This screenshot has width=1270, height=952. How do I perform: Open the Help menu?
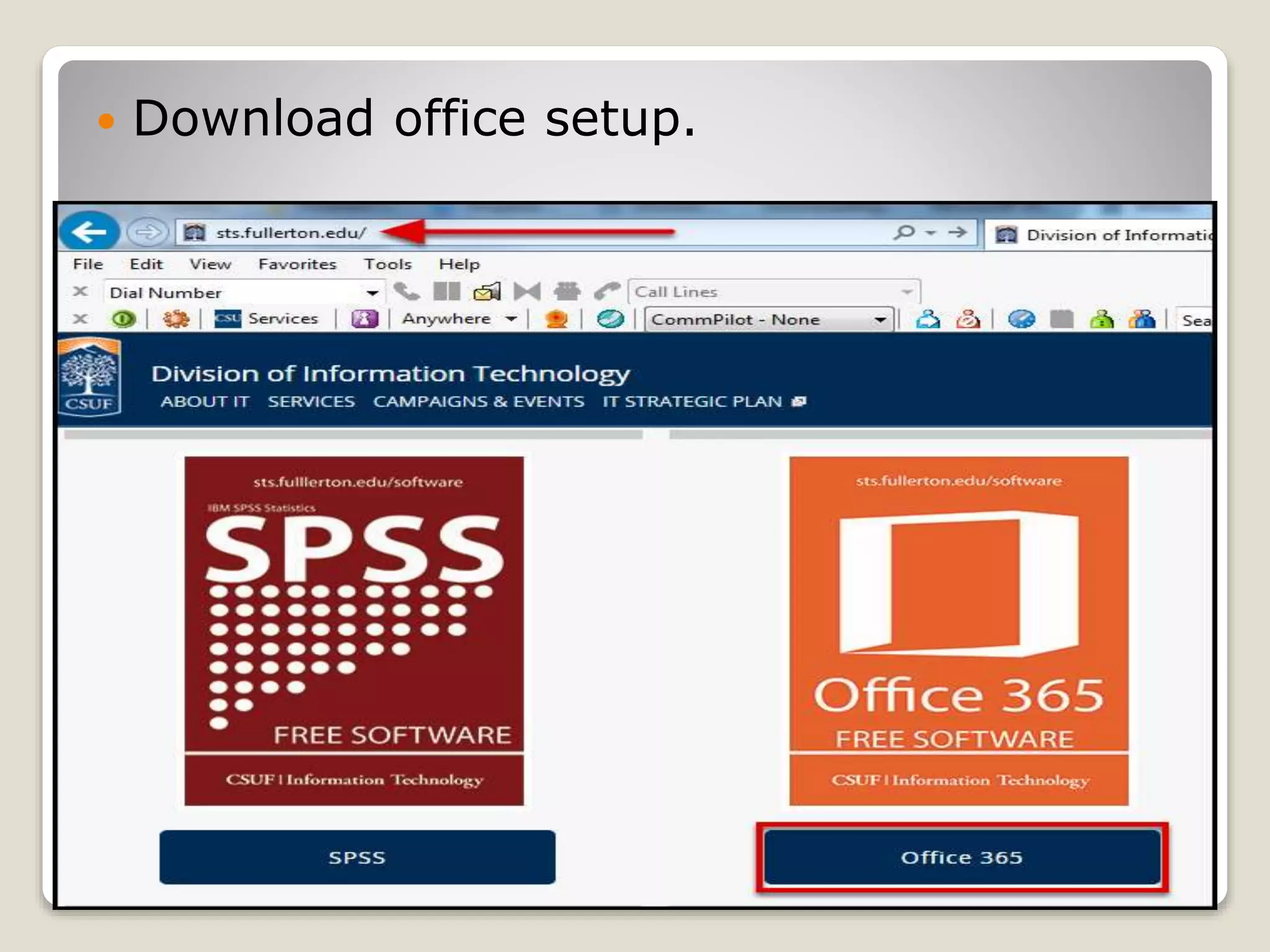[459, 264]
